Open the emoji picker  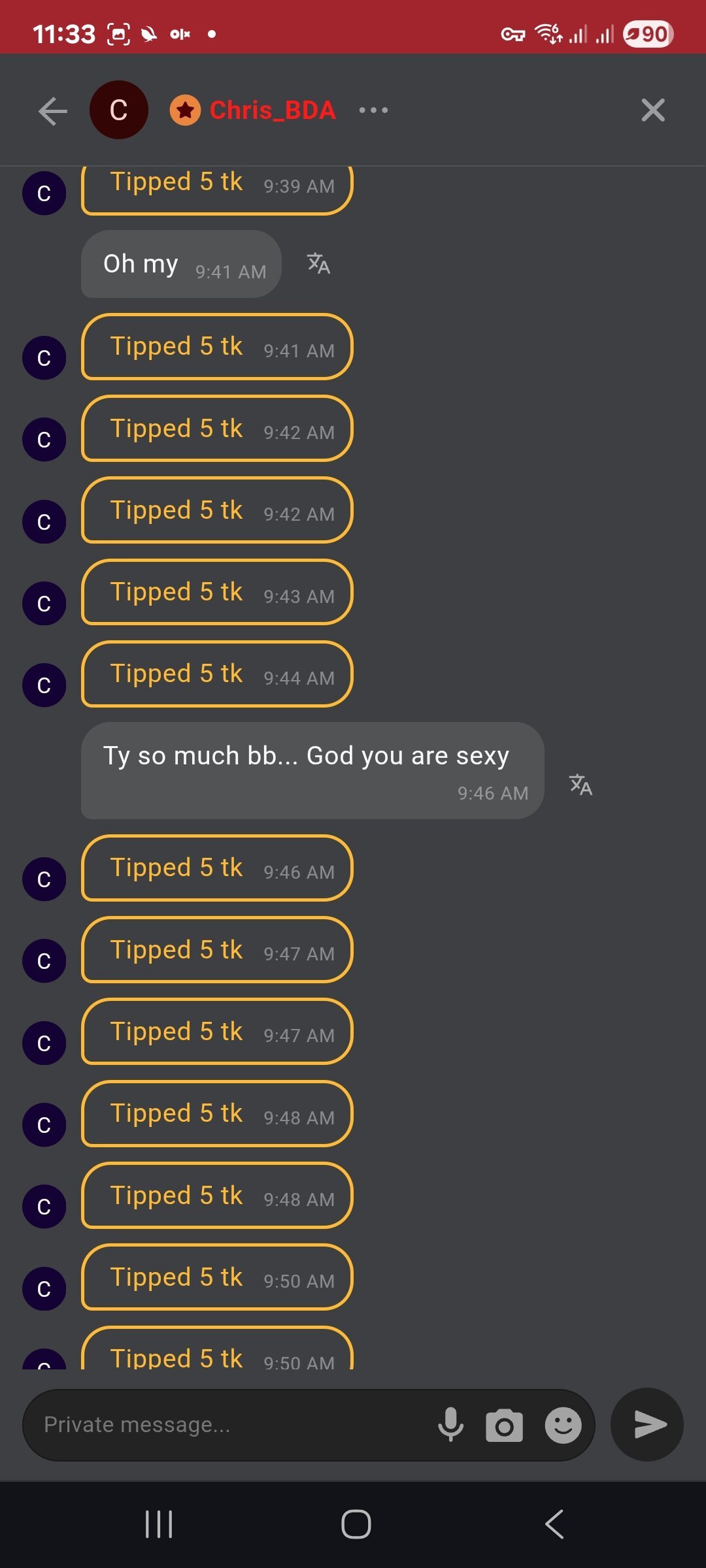(563, 1425)
